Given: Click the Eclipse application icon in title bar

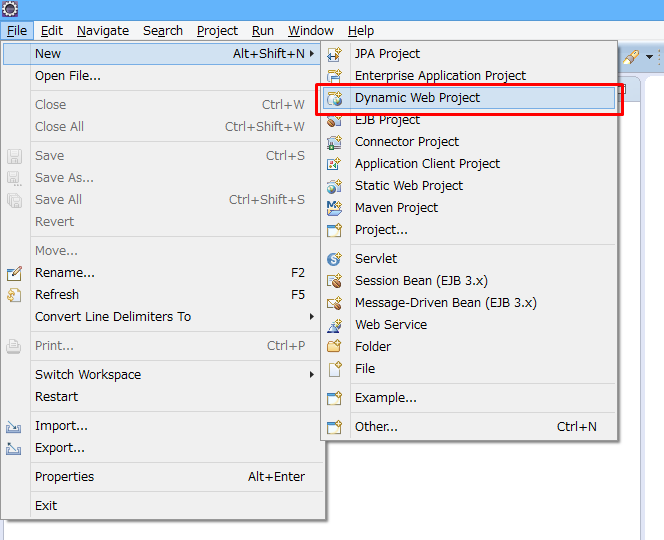Looking at the screenshot, I should tap(10, 8).
